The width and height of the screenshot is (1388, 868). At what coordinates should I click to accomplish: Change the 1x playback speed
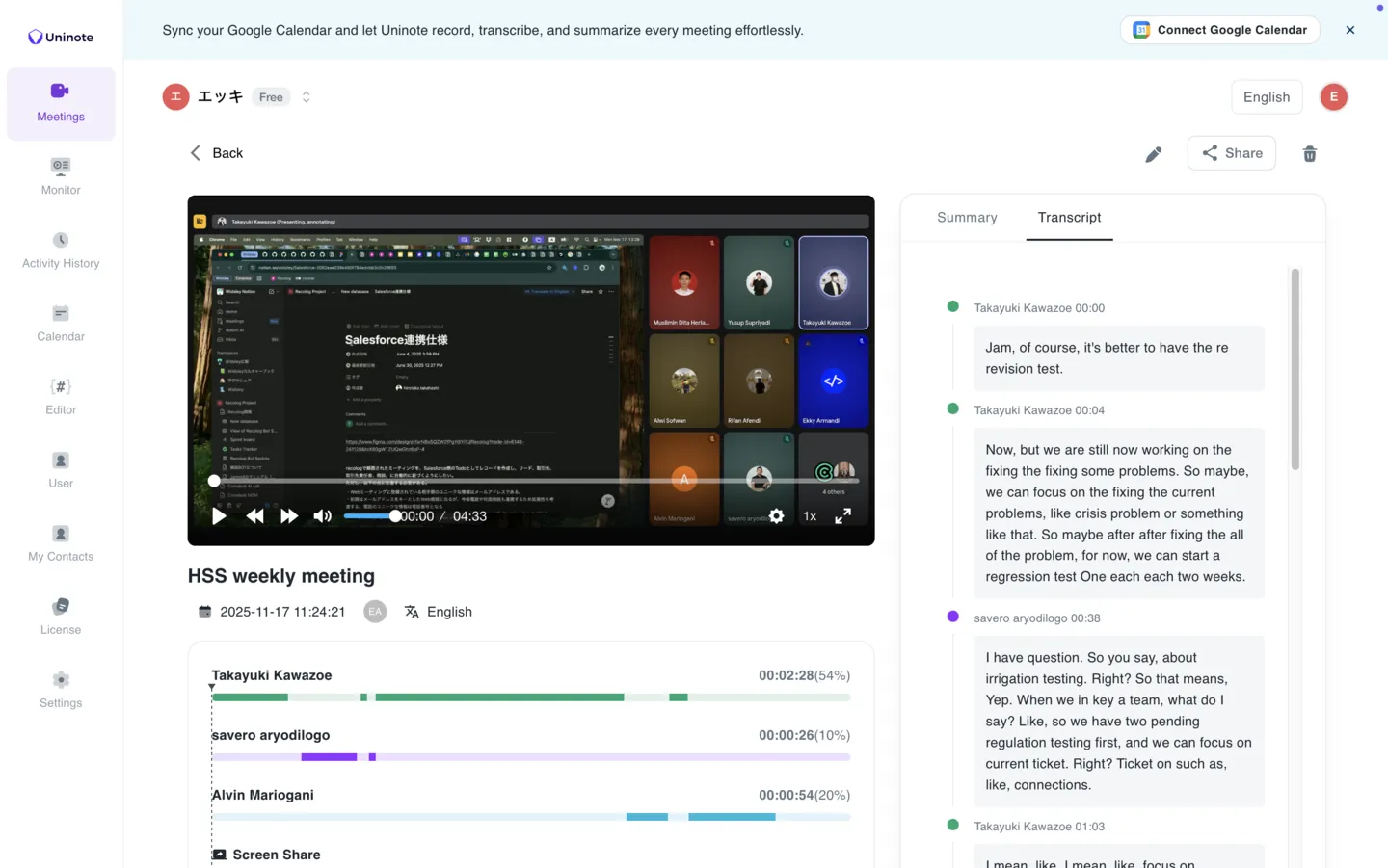tap(810, 516)
